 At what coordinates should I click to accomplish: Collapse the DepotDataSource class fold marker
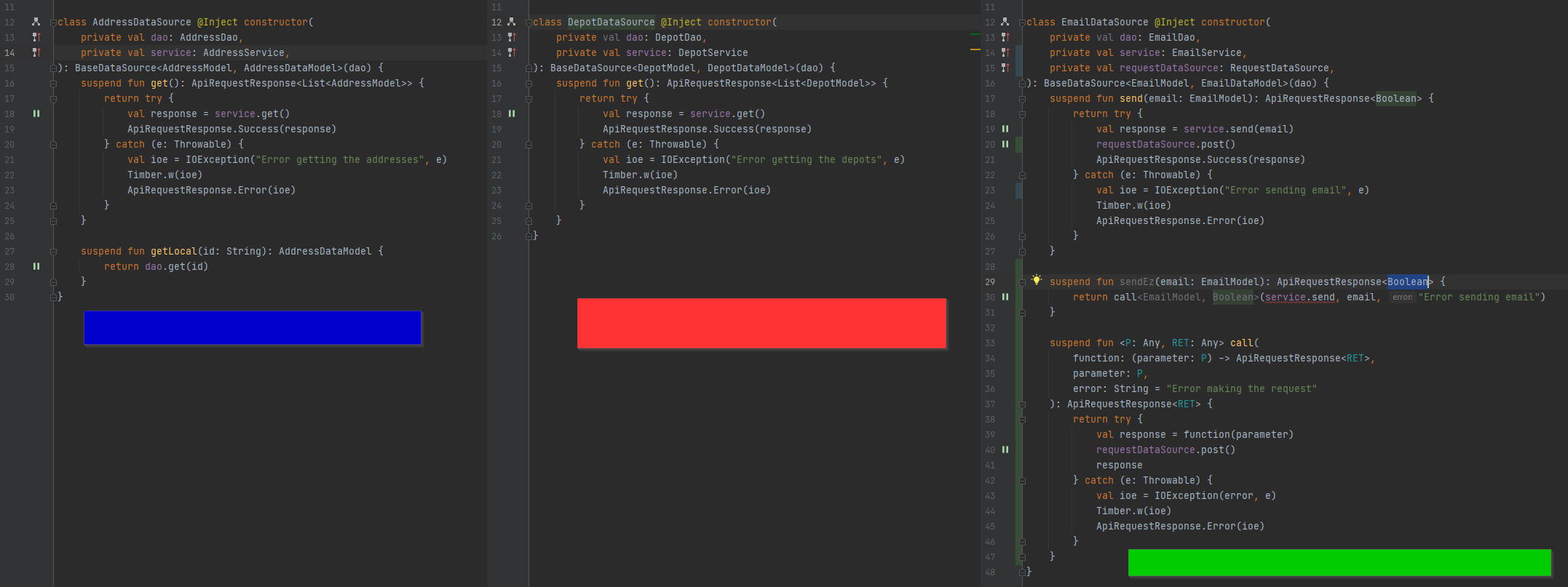click(528, 23)
